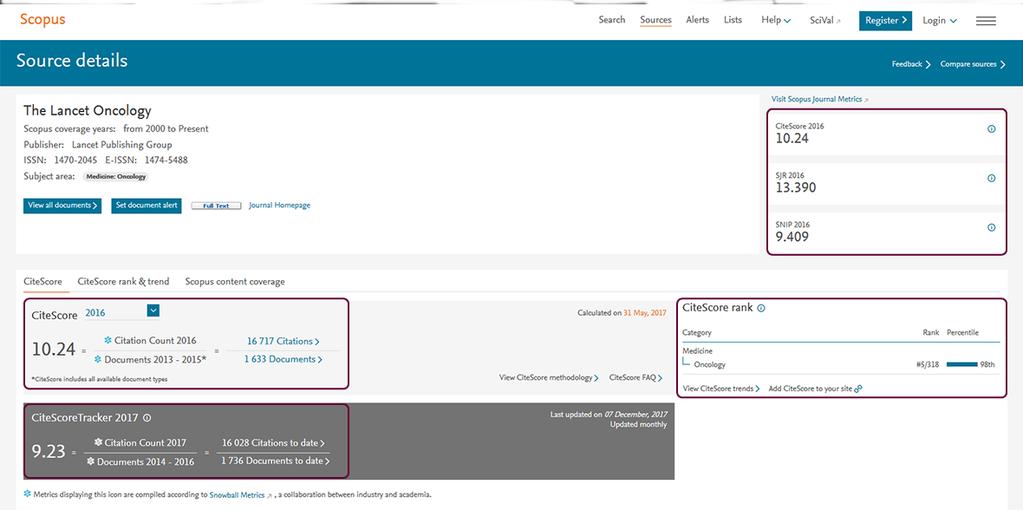Open info icon for SNIP 2016
Screen dimensions: 1023x510
coord(992,228)
